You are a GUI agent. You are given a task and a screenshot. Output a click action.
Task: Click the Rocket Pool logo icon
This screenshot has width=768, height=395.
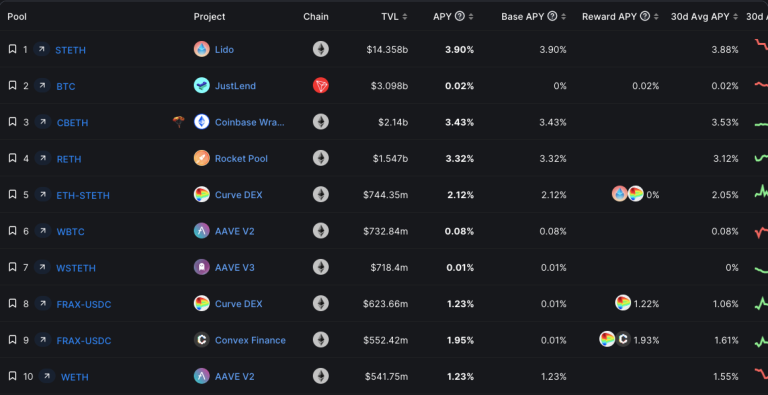202,158
